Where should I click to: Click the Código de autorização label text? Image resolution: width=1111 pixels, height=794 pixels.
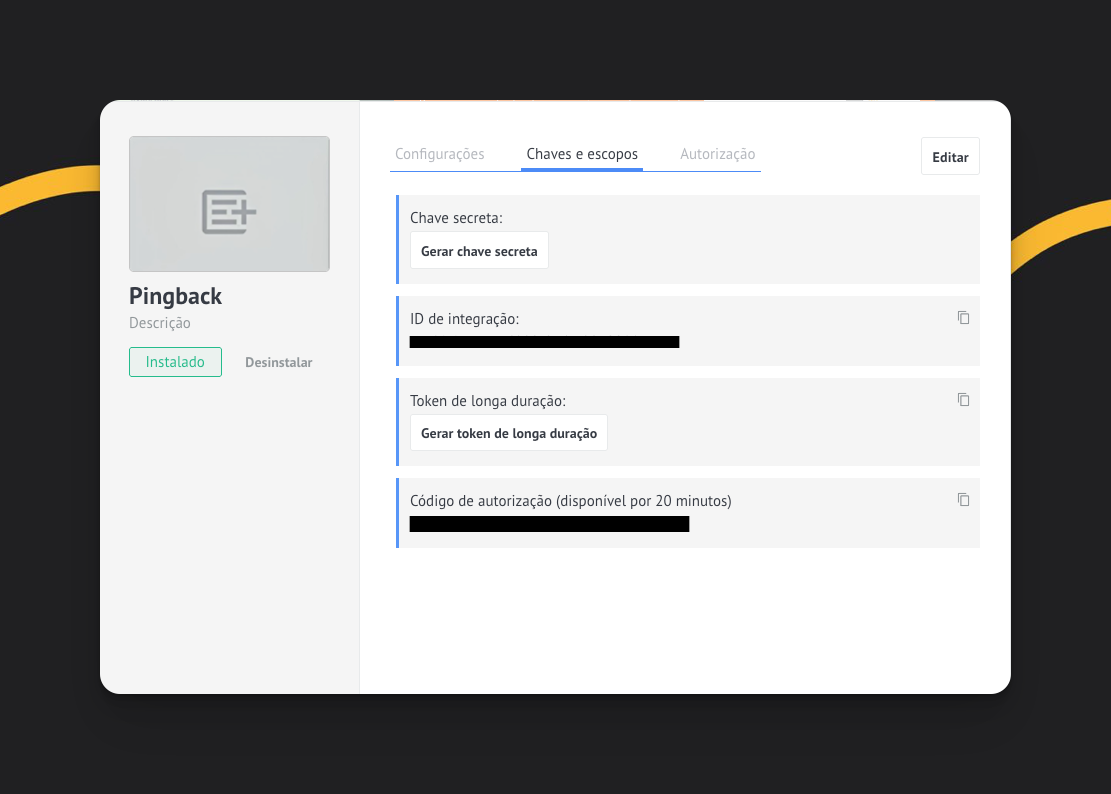570,501
